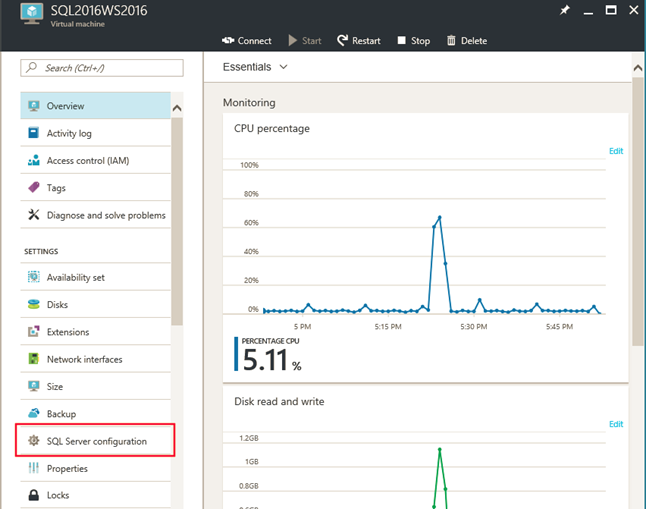Open SQL Server configuration
The height and width of the screenshot is (509, 646).
pyautogui.click(x=96, y=441)
